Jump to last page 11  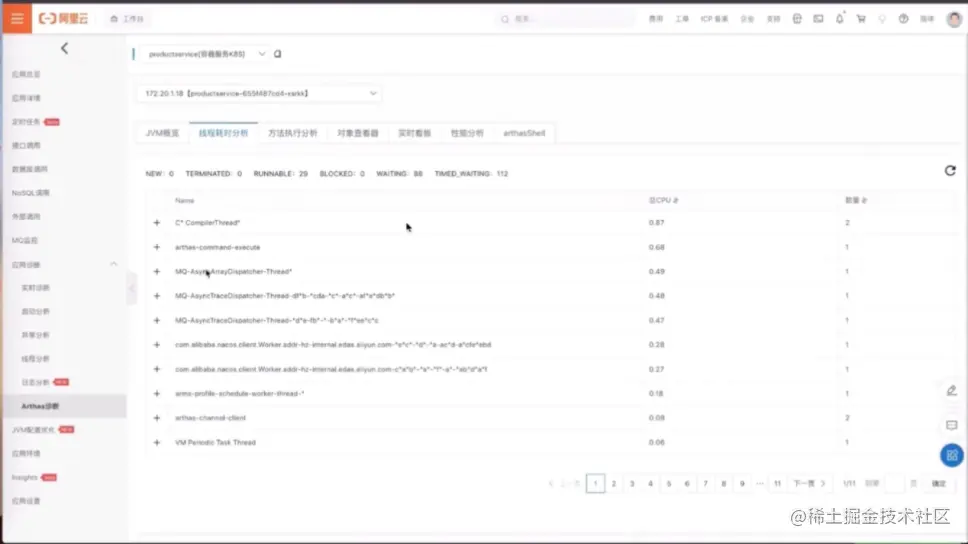tap(777, 483)
